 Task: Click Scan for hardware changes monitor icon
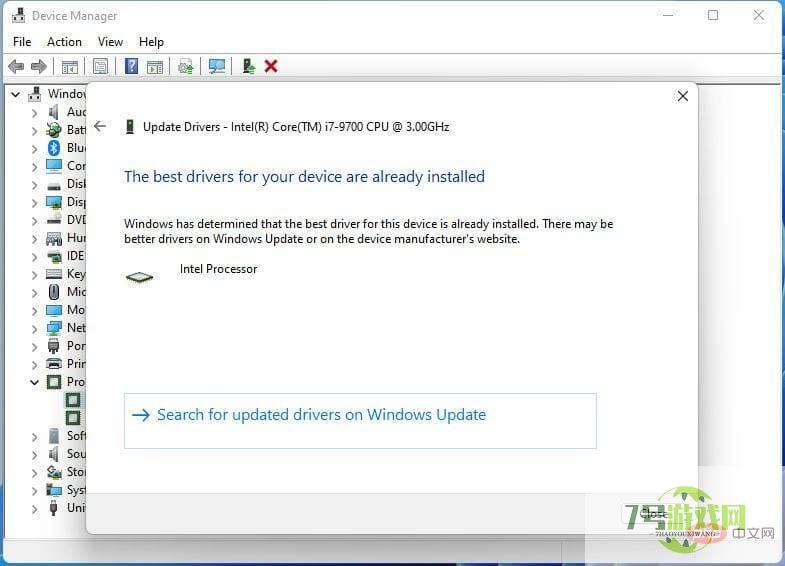(217, 66)
